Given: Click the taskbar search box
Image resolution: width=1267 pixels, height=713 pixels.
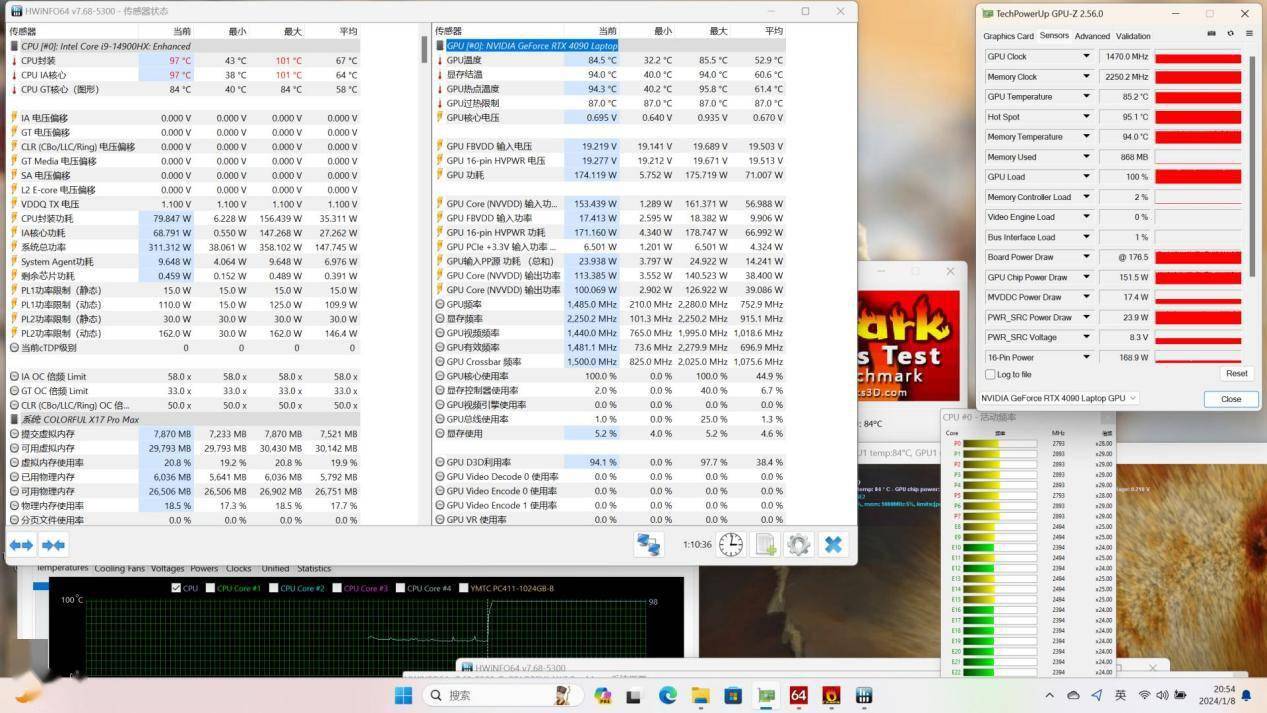Looking at the screenshot, I should (503, 695).
